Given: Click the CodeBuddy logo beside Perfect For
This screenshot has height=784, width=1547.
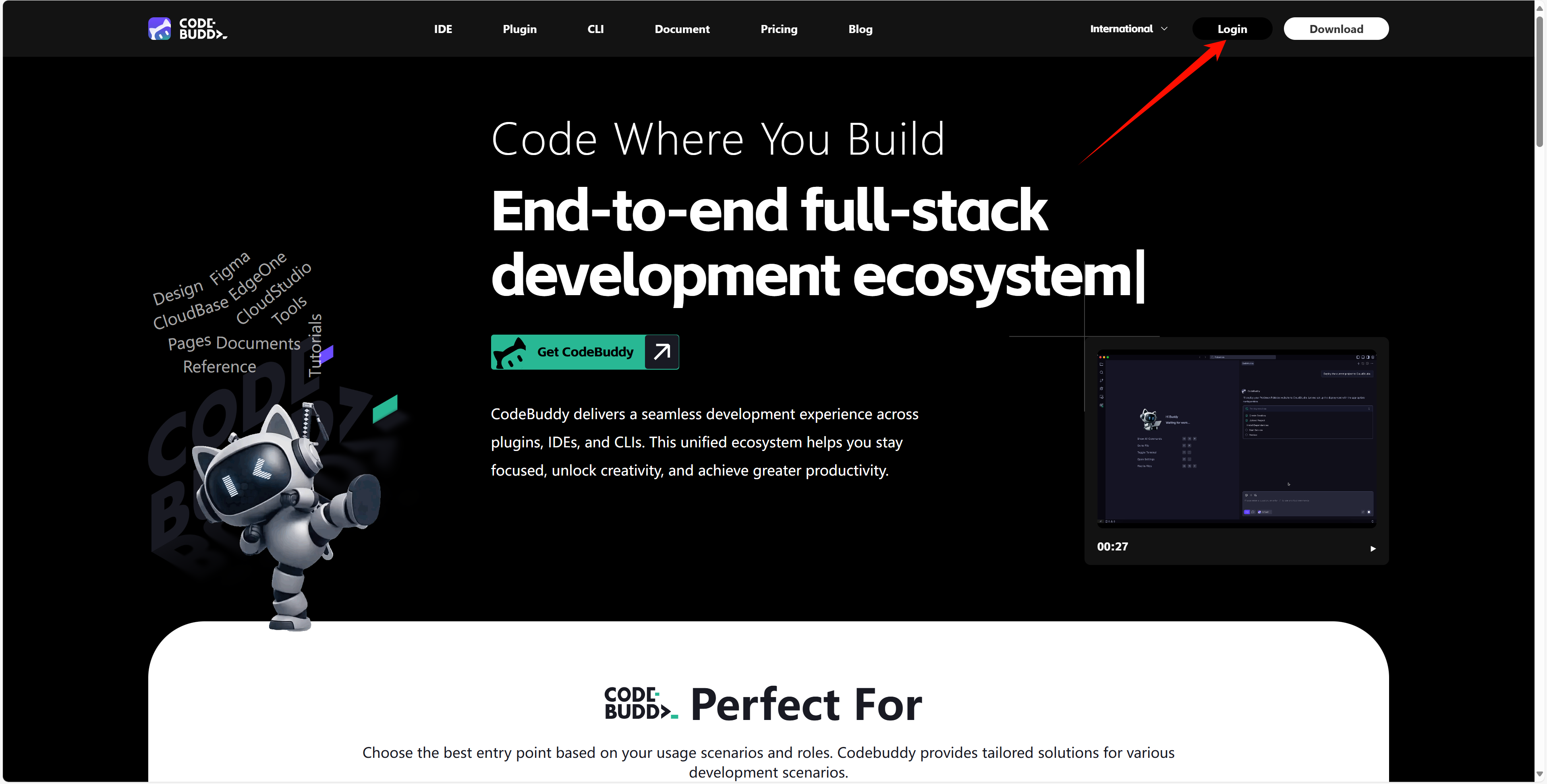Looking at the screenshot, I should pyautogui.click(x=641, y=703).
